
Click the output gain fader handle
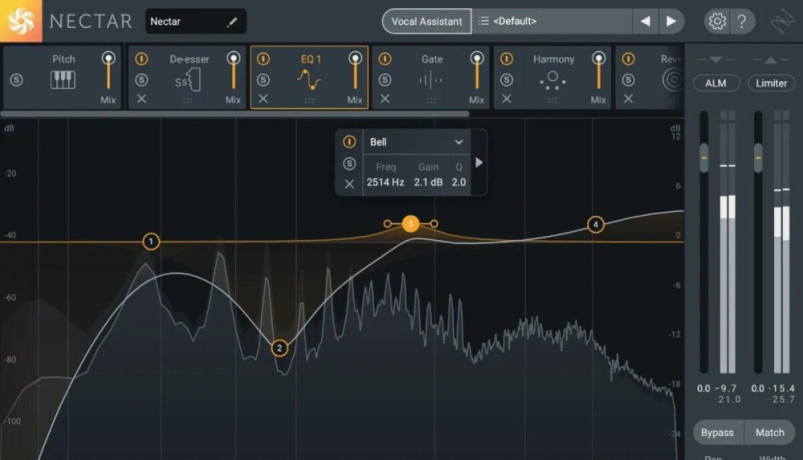click(x=758, y=158)
